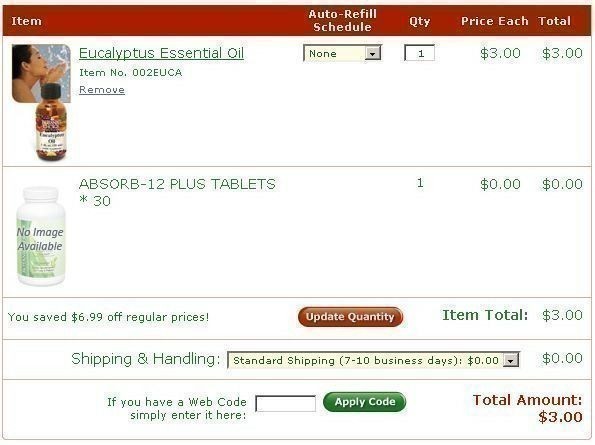Click the Eucalyptus Oil bottle product image
The width and height of the screenshot is (595, 445).
pyautogui.click(x=52, y=123)
